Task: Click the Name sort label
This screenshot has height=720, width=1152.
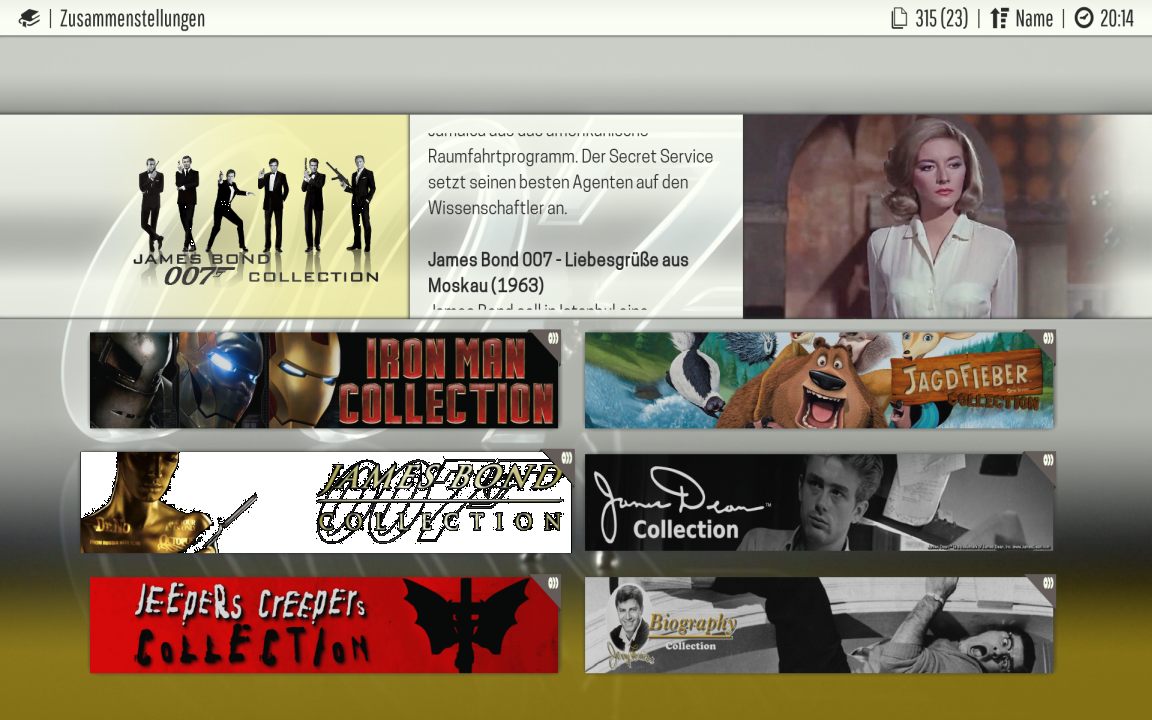Action: click(1034, 18)
